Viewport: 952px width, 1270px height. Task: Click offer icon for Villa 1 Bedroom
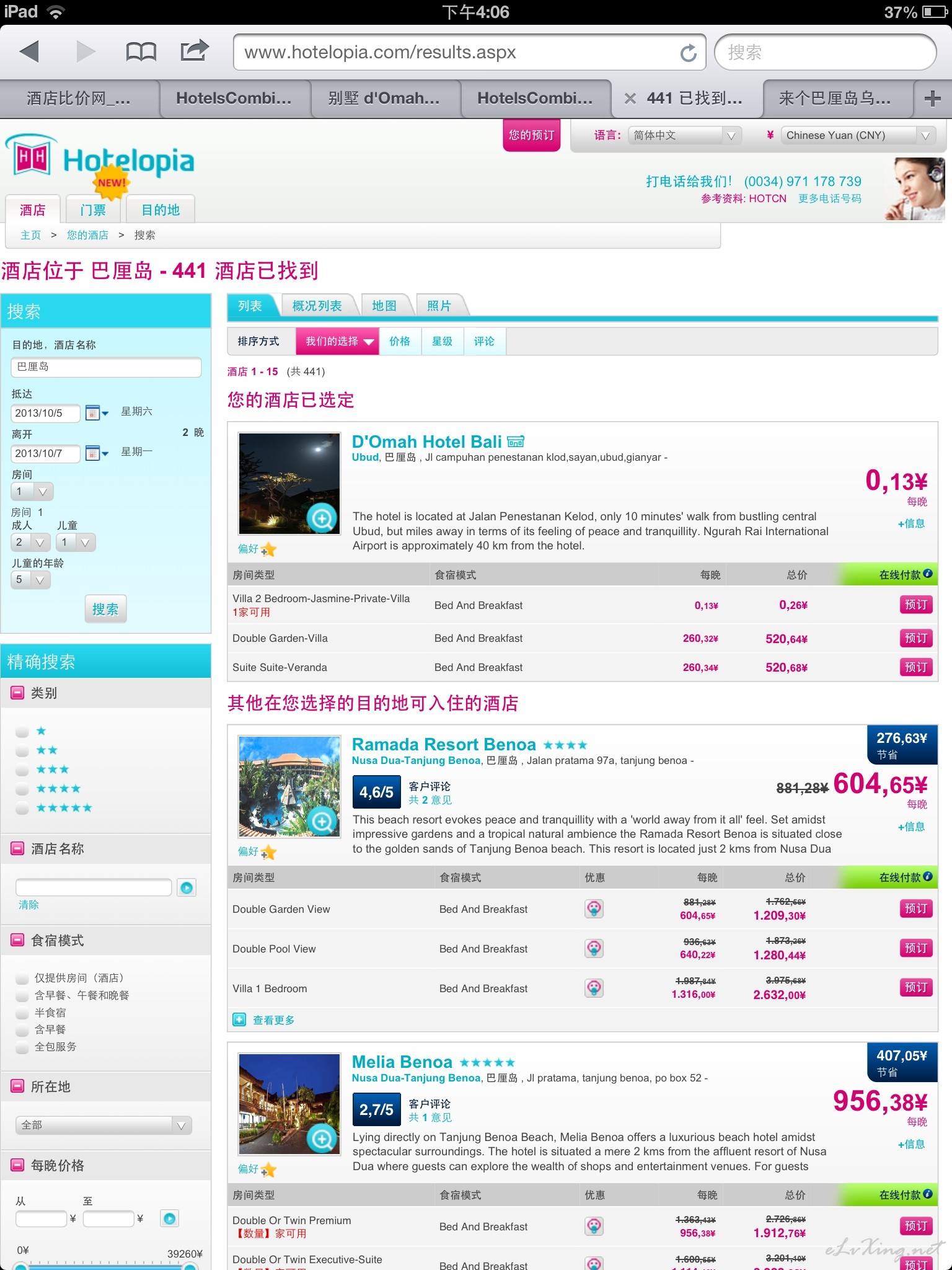point(594,988)
